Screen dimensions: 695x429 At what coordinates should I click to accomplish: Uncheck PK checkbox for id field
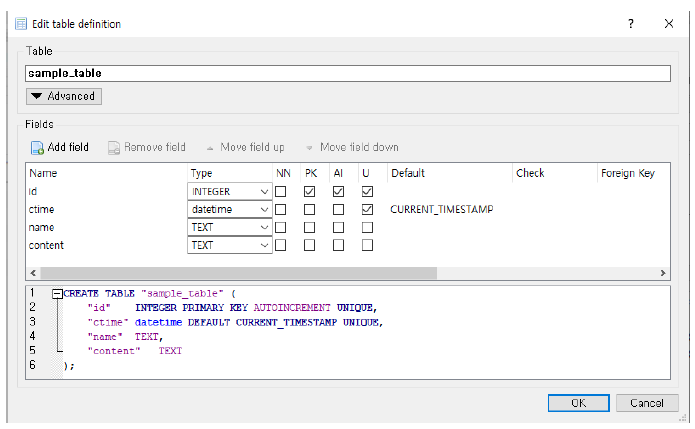309,191
